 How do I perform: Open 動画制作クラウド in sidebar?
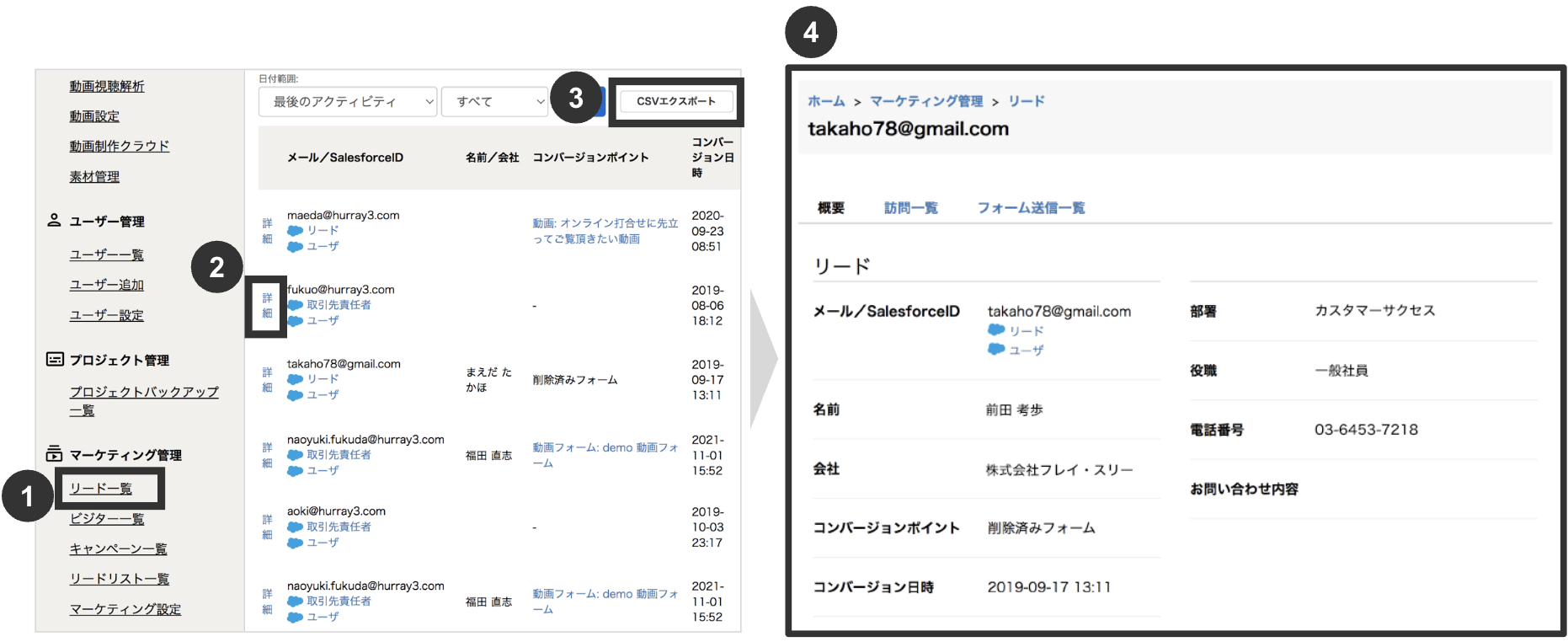coord(120,146)
